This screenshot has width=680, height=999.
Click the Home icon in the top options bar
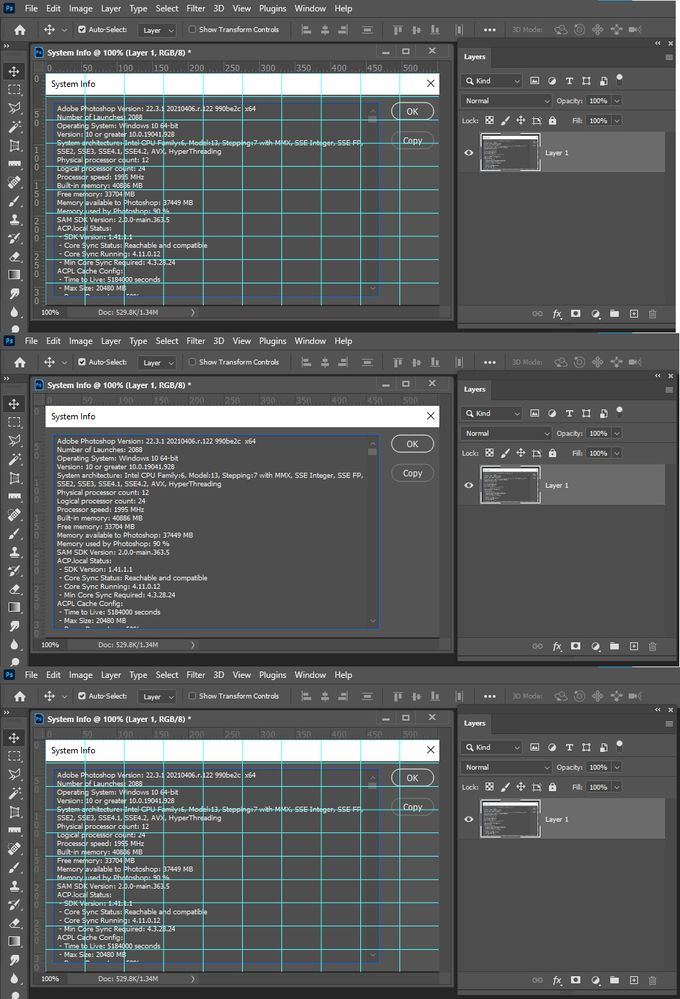coord(20,30)
